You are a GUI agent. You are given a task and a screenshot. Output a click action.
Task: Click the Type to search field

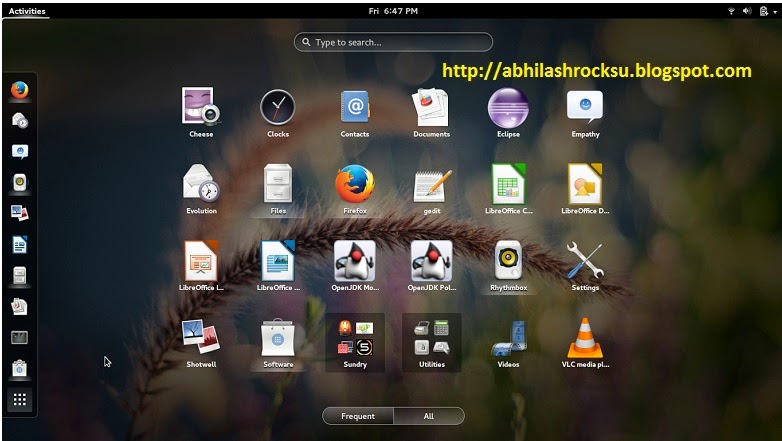pos(393,42)
